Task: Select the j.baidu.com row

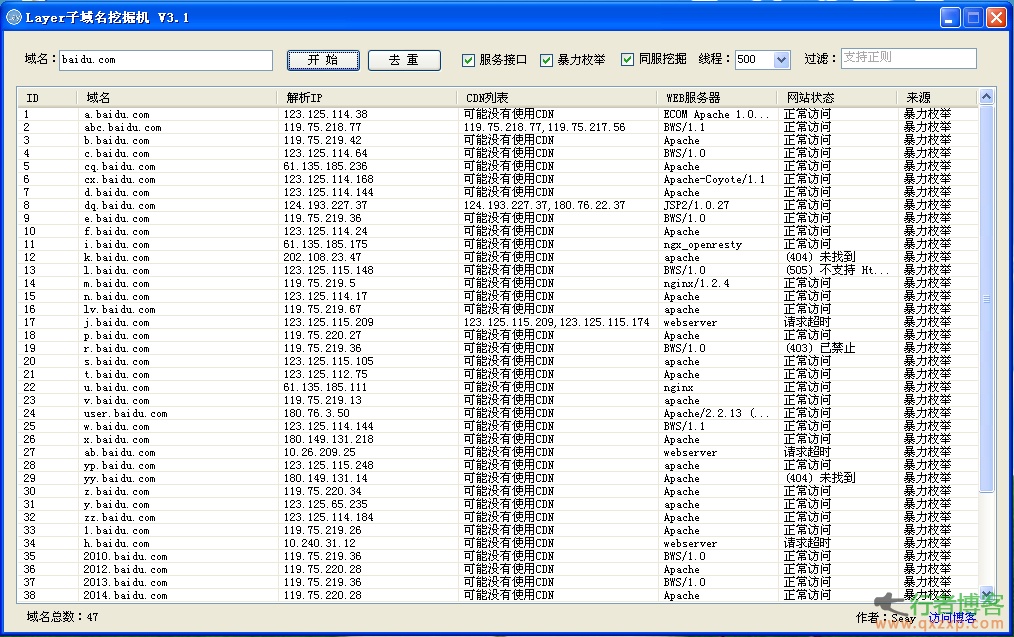Action: click(x=498, y=322)
